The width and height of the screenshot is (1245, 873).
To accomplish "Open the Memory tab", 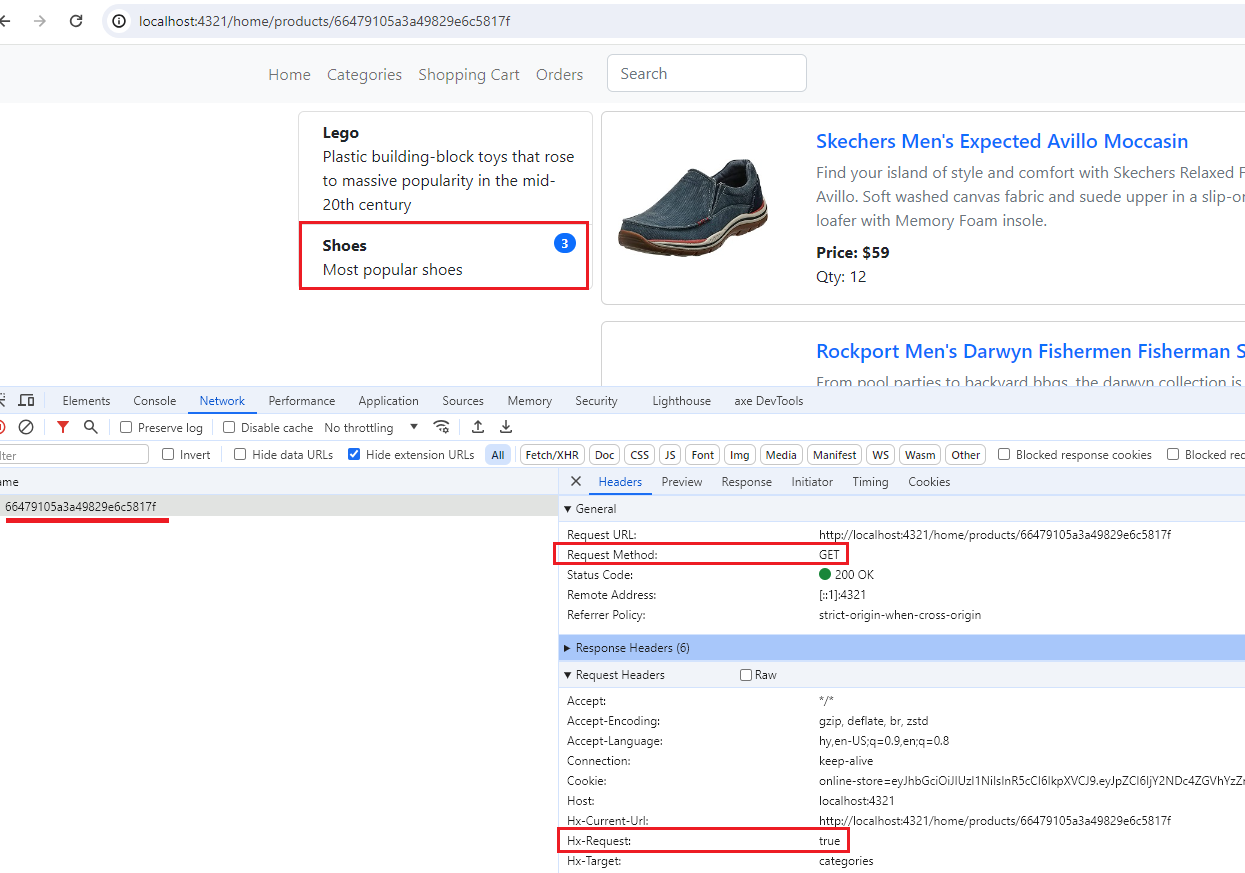I will tap(530, 401).
